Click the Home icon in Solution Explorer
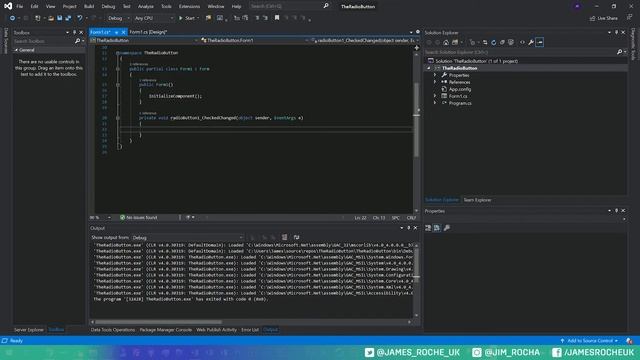The width and height of the screenshot is (640, 360). tap(446, 42)
